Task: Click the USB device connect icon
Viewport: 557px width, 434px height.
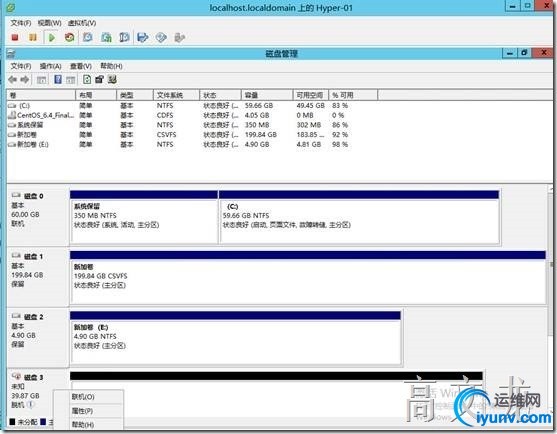Action: point(180,37)
